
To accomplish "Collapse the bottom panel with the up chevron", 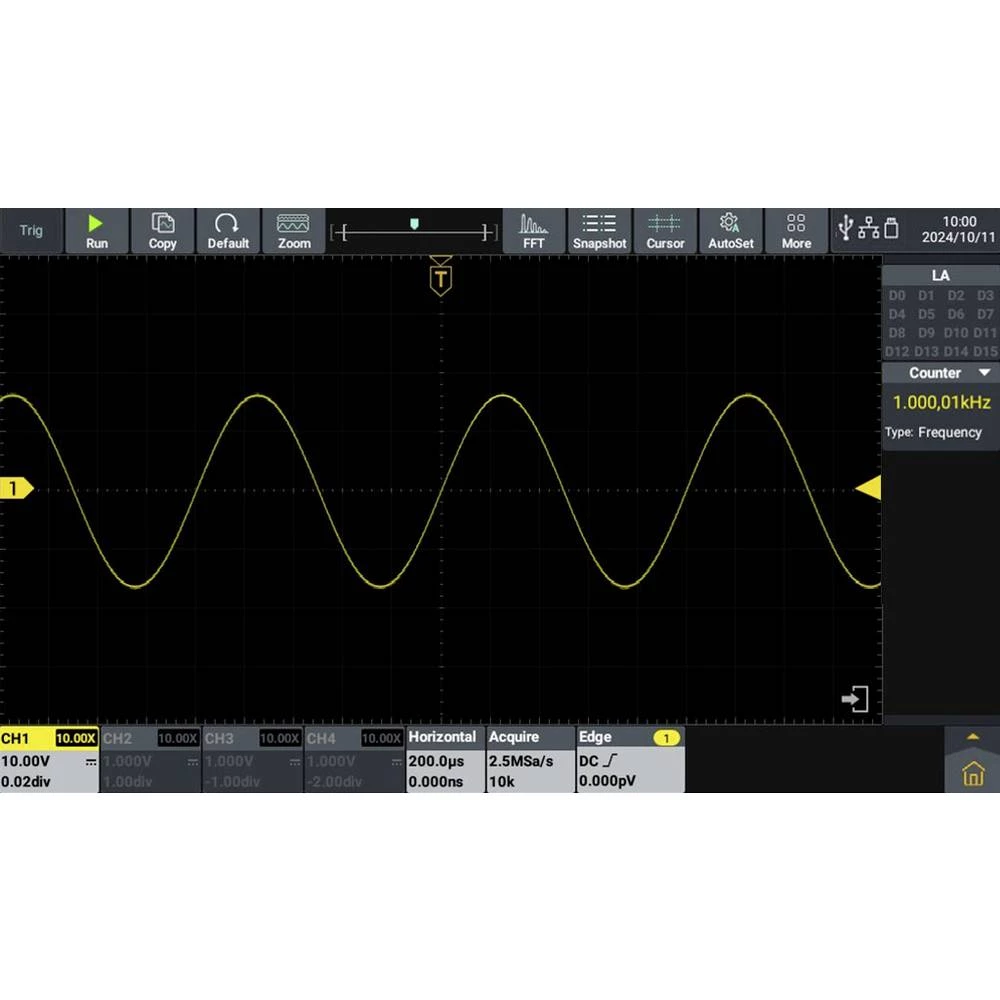I will [973, 736].
